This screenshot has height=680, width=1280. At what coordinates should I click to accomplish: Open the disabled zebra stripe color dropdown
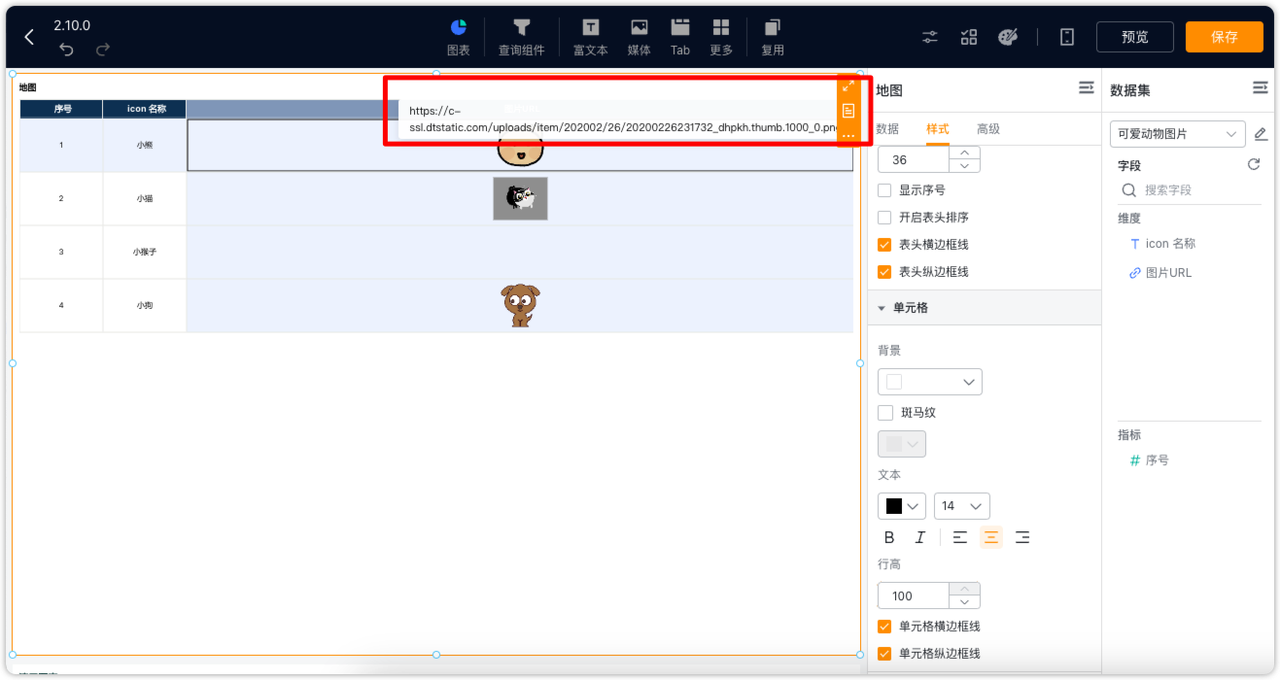tap(902, 444)
